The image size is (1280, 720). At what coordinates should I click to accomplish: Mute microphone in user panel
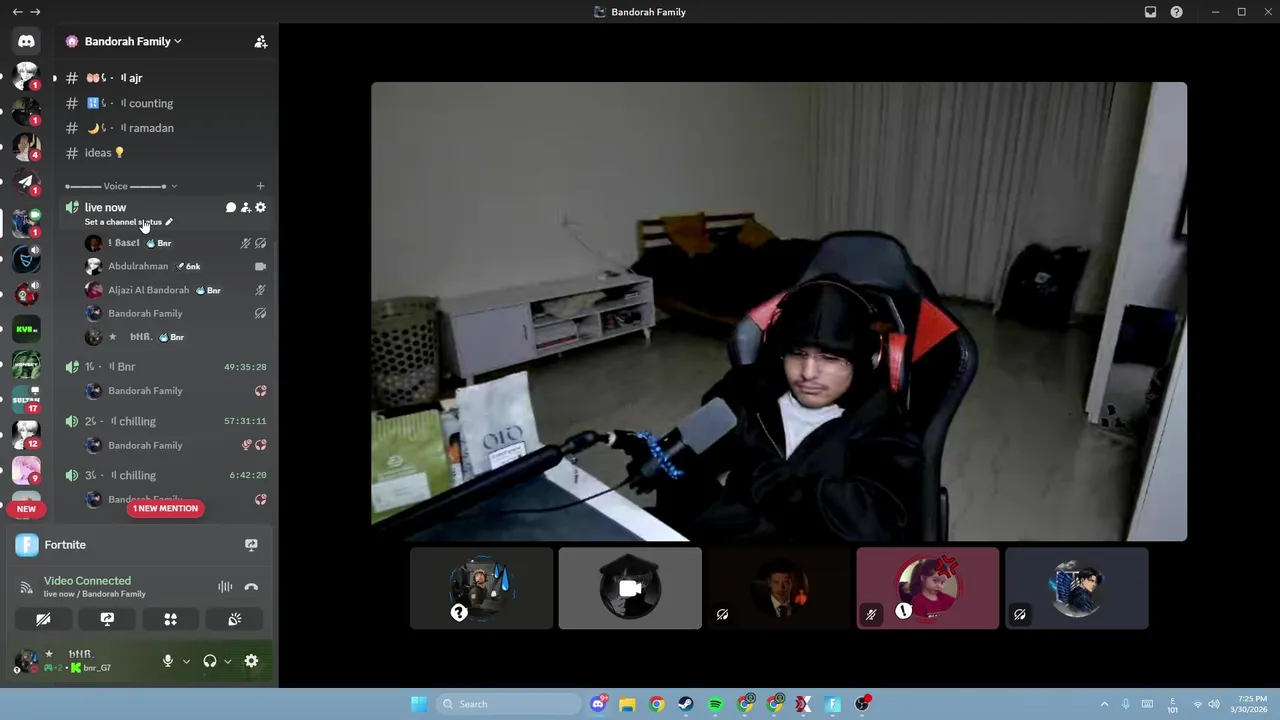168,661
